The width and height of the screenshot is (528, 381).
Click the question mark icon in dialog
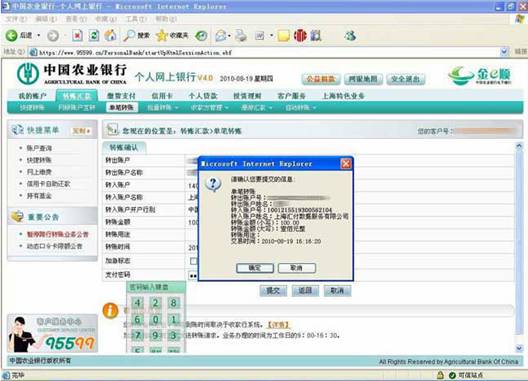(x=213, y=184)
